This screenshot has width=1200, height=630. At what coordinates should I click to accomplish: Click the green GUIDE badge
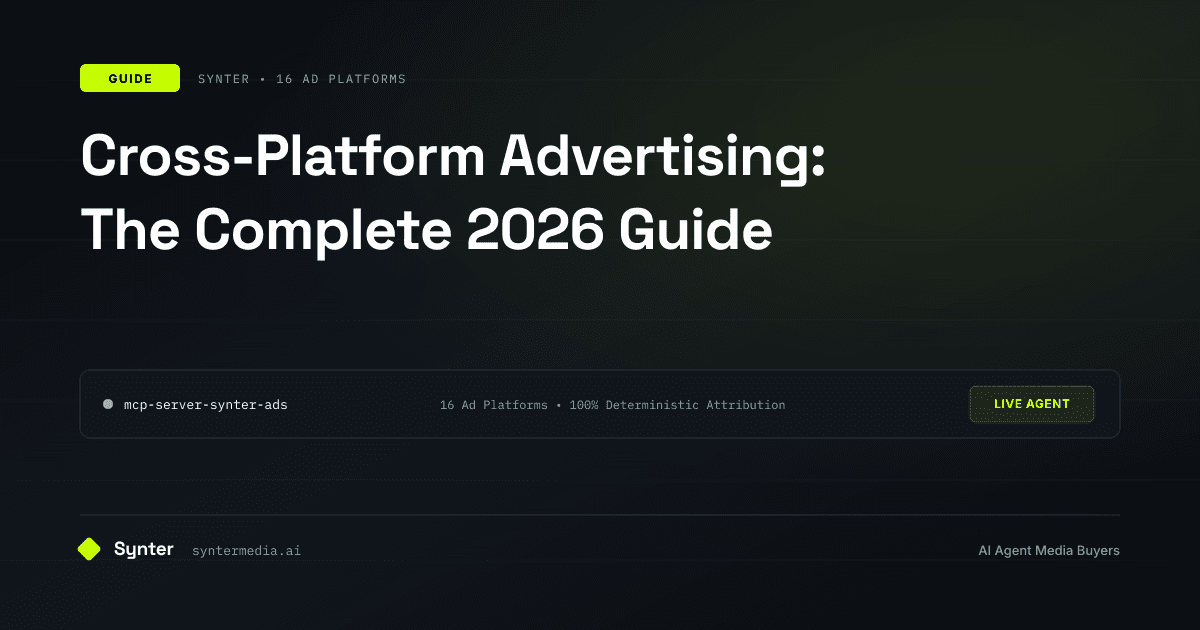coord(130,78)
